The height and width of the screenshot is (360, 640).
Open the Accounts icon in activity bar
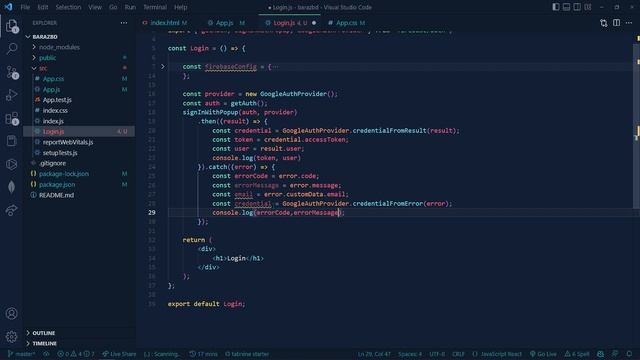pyautogui.click(x=11, y=313)
